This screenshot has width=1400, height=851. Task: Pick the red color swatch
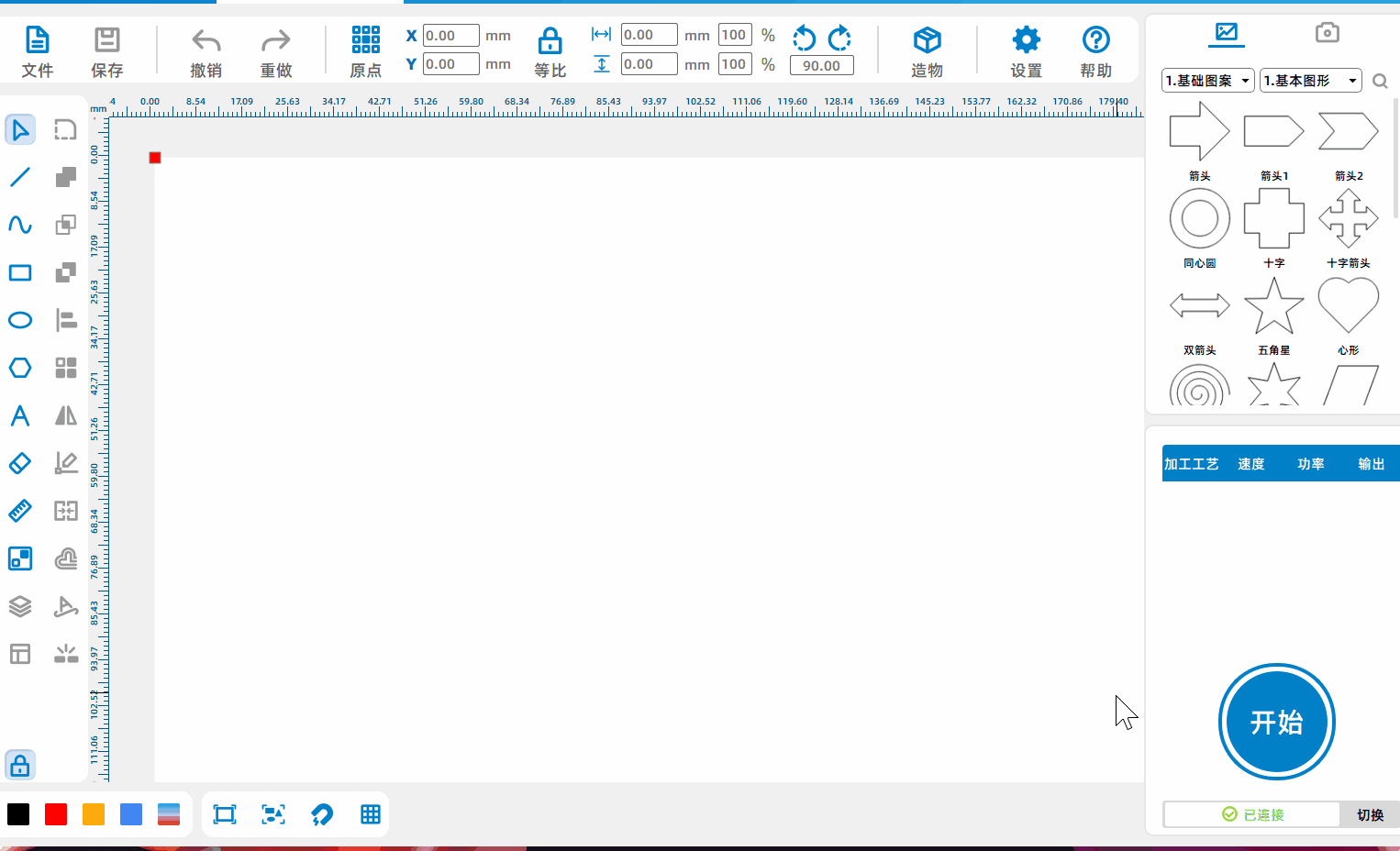point(56,814)
